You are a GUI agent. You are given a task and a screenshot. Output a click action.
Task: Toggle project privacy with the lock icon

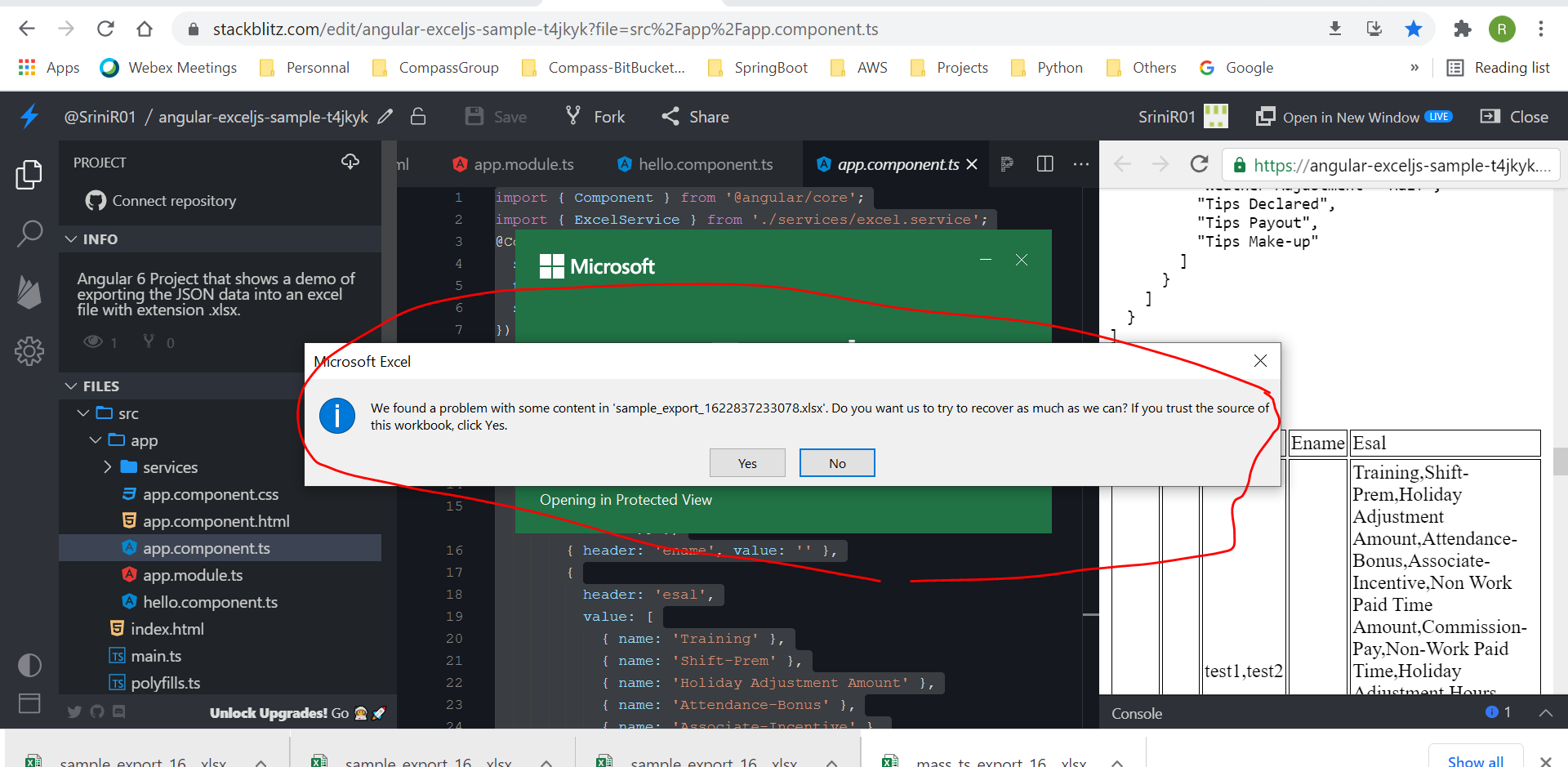(x=418, y=116)
